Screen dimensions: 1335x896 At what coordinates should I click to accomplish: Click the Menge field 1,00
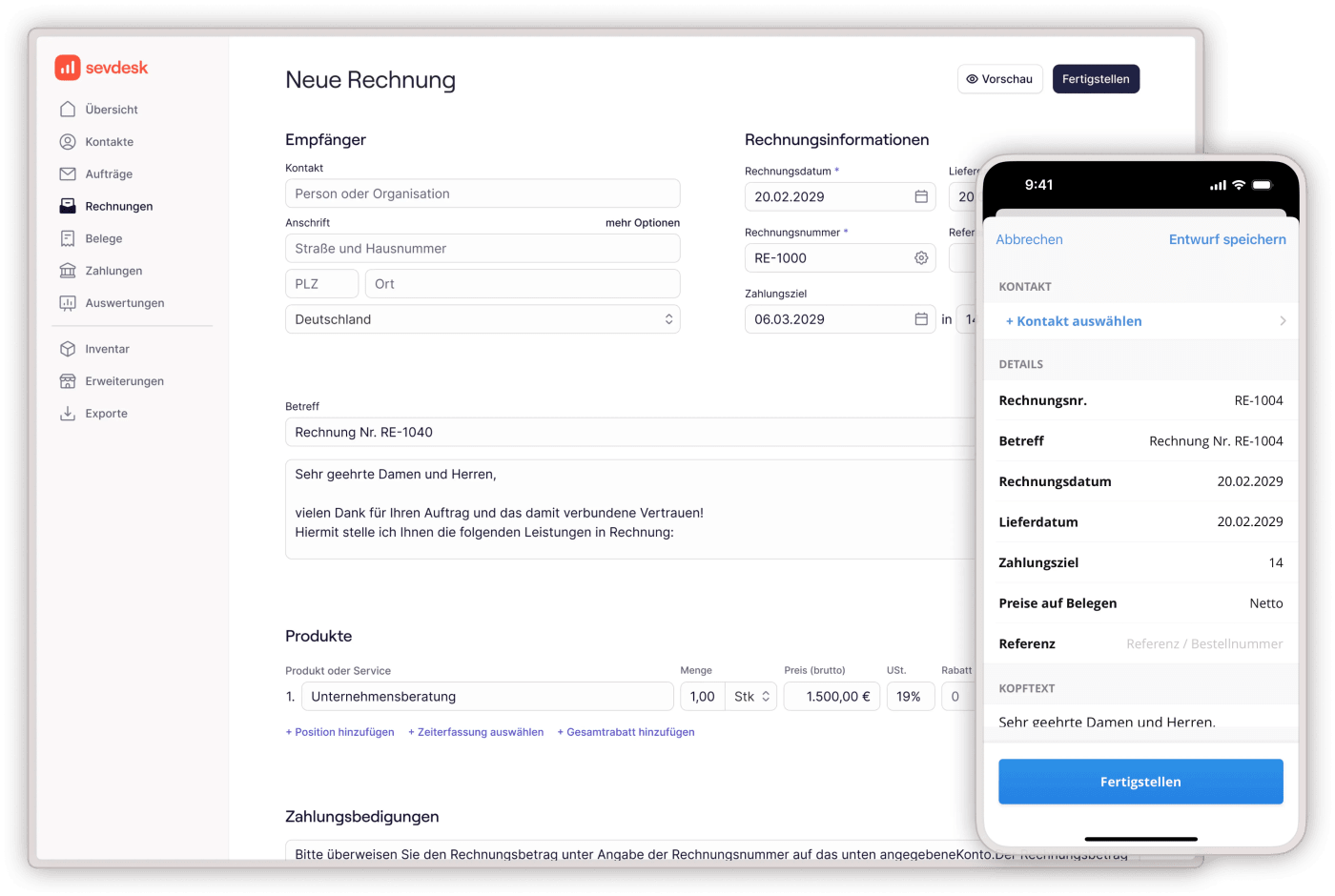pos(703,697)
